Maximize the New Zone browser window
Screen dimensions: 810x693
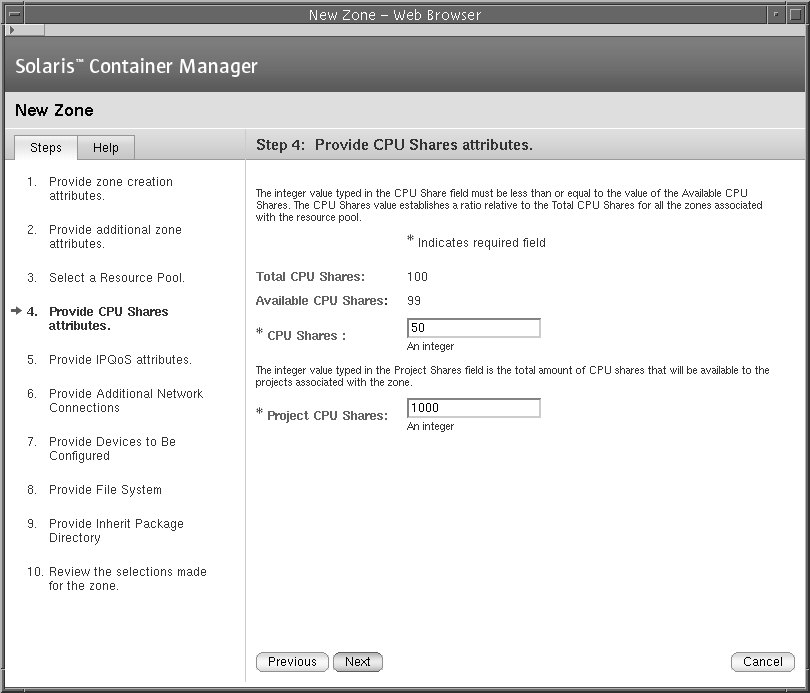[x=795, y=14]
